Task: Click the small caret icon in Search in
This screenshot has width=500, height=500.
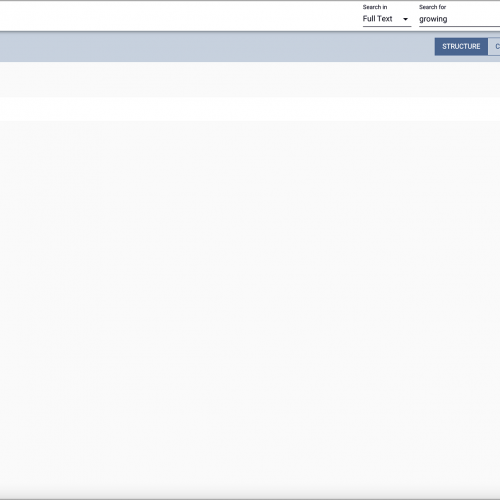Action: coord(405,19)
